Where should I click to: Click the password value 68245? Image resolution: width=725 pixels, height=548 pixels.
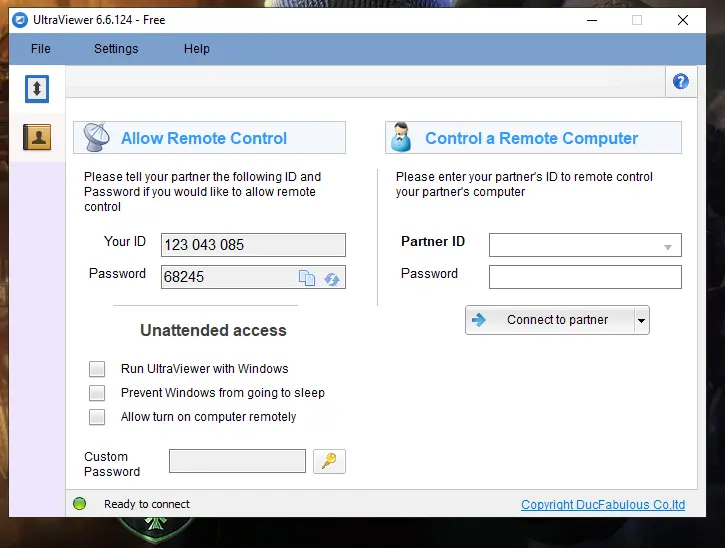[x=184, y=277]
